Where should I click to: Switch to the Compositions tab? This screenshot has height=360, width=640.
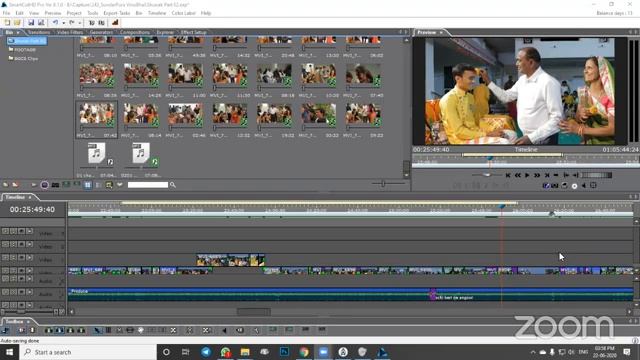coord(135,32)
